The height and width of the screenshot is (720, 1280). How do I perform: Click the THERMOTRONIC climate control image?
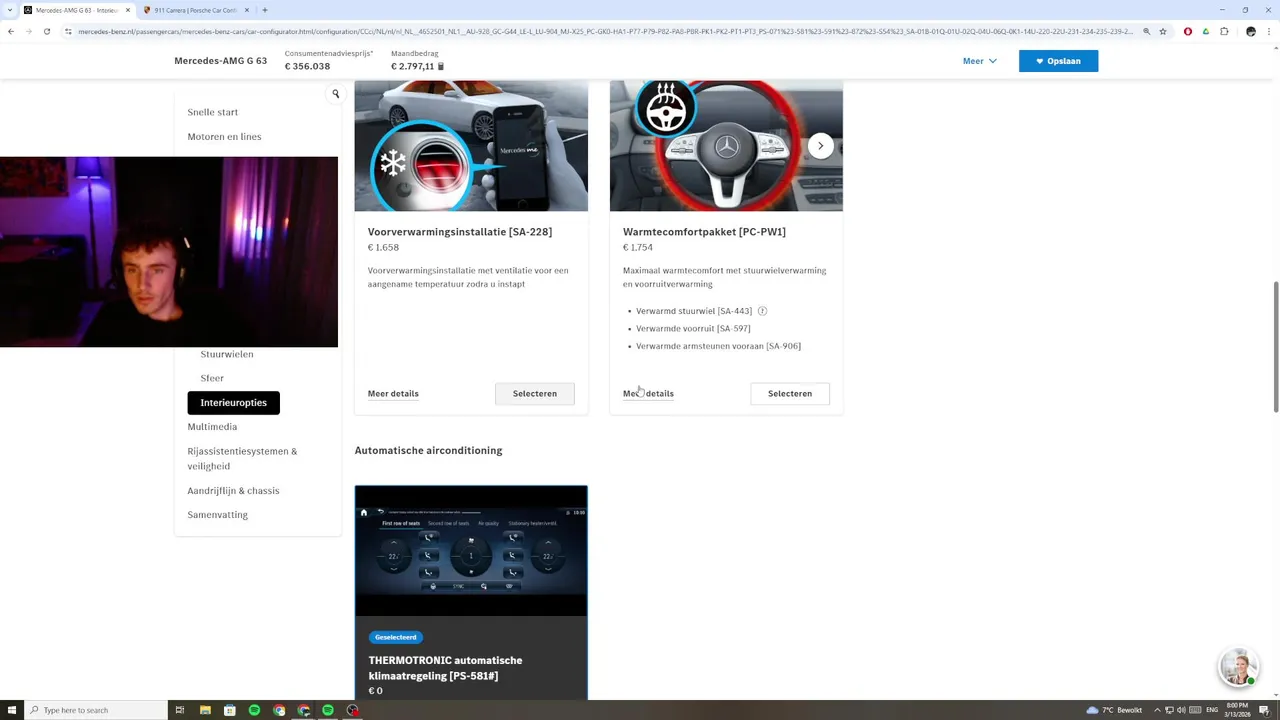click(x=471, y=551)
